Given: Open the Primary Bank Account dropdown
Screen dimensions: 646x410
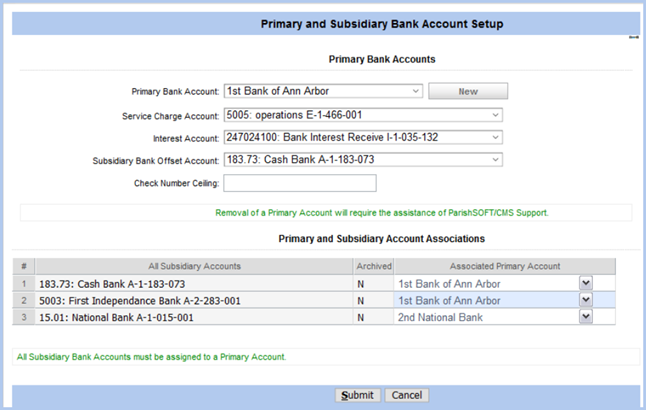Looking at the screenshot, I should tap(323, 91).
